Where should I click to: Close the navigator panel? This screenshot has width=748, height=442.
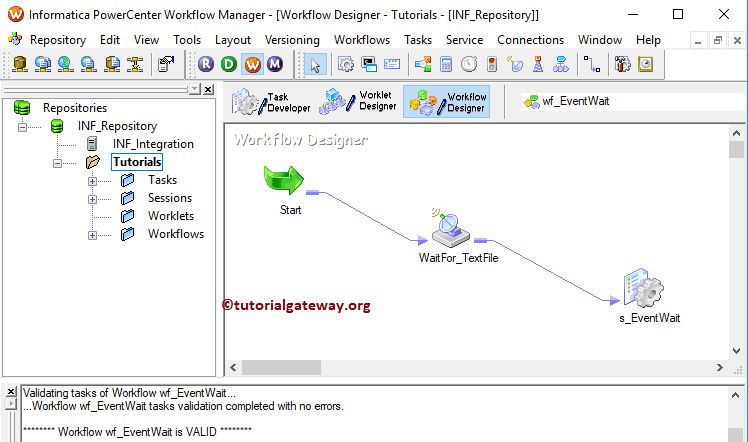click(208, 89)
